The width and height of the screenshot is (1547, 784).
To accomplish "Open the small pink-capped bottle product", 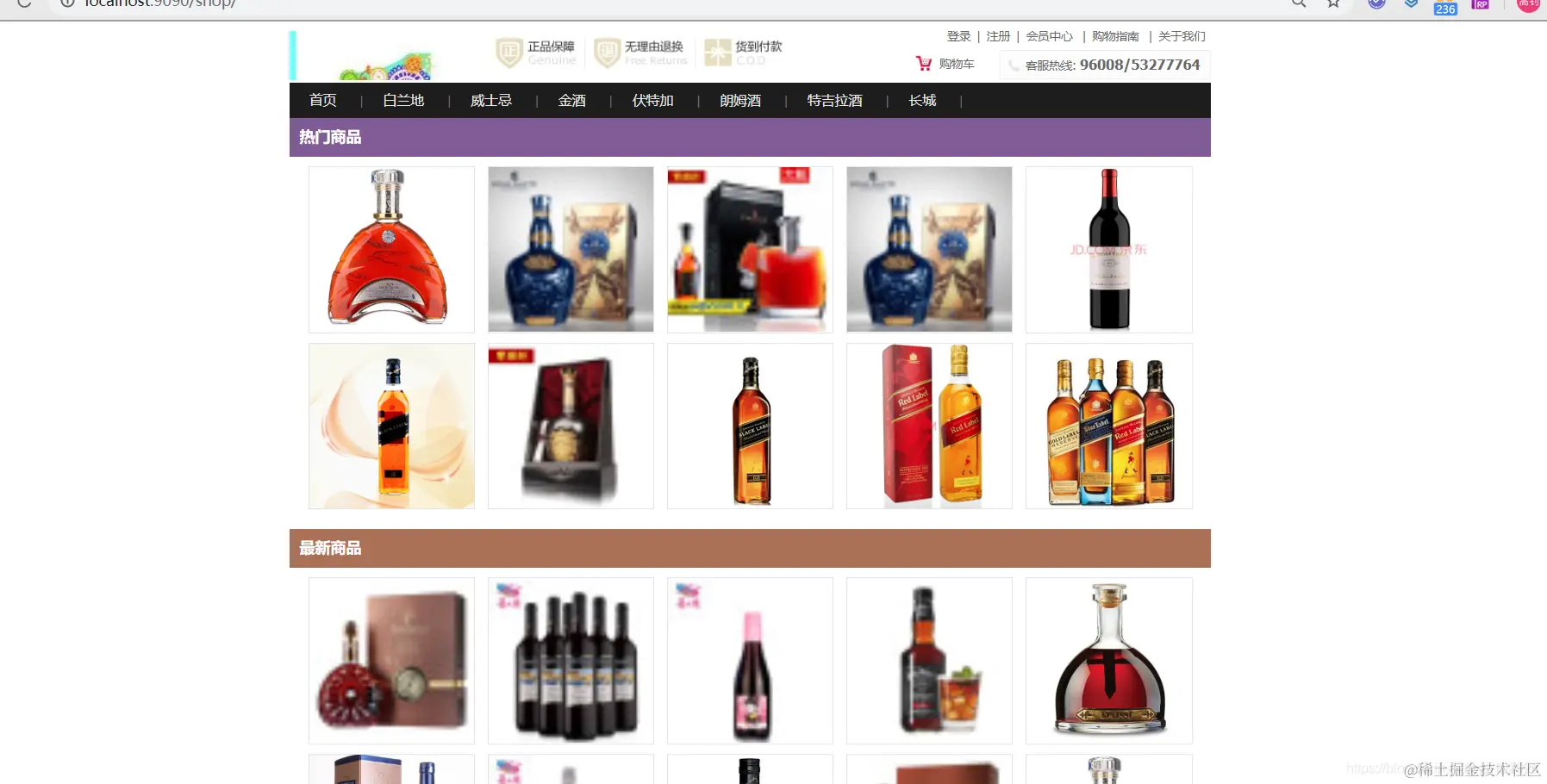I will click(x=750, y=661).
